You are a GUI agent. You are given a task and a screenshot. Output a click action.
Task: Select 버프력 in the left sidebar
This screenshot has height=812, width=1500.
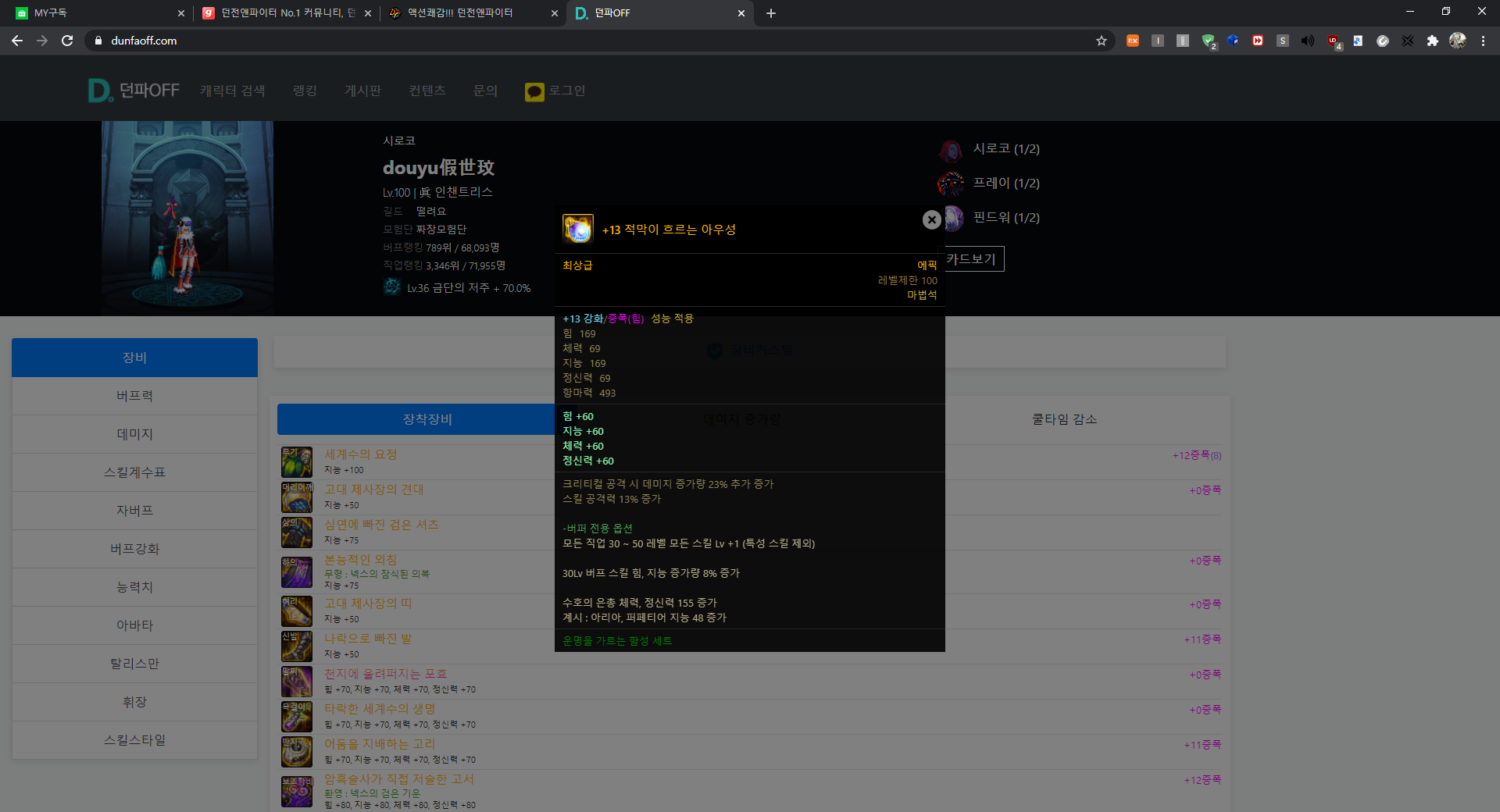pyautogui.click(x=134, y=396)
